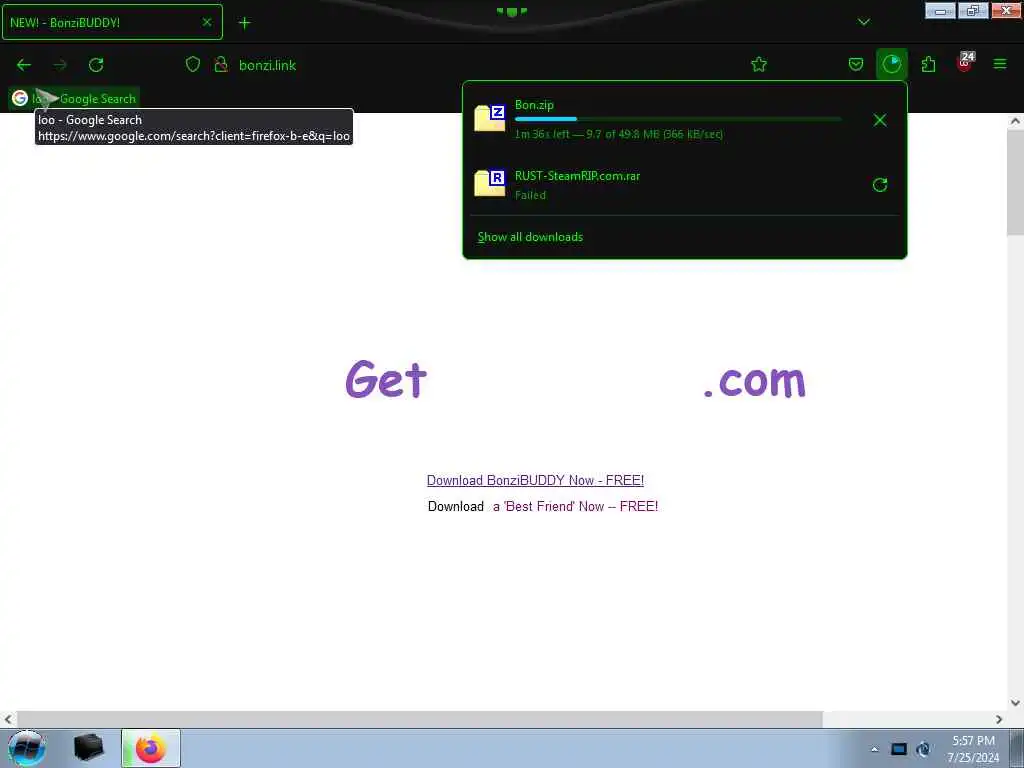Open the extensions puzzle icon

(928, 65)
